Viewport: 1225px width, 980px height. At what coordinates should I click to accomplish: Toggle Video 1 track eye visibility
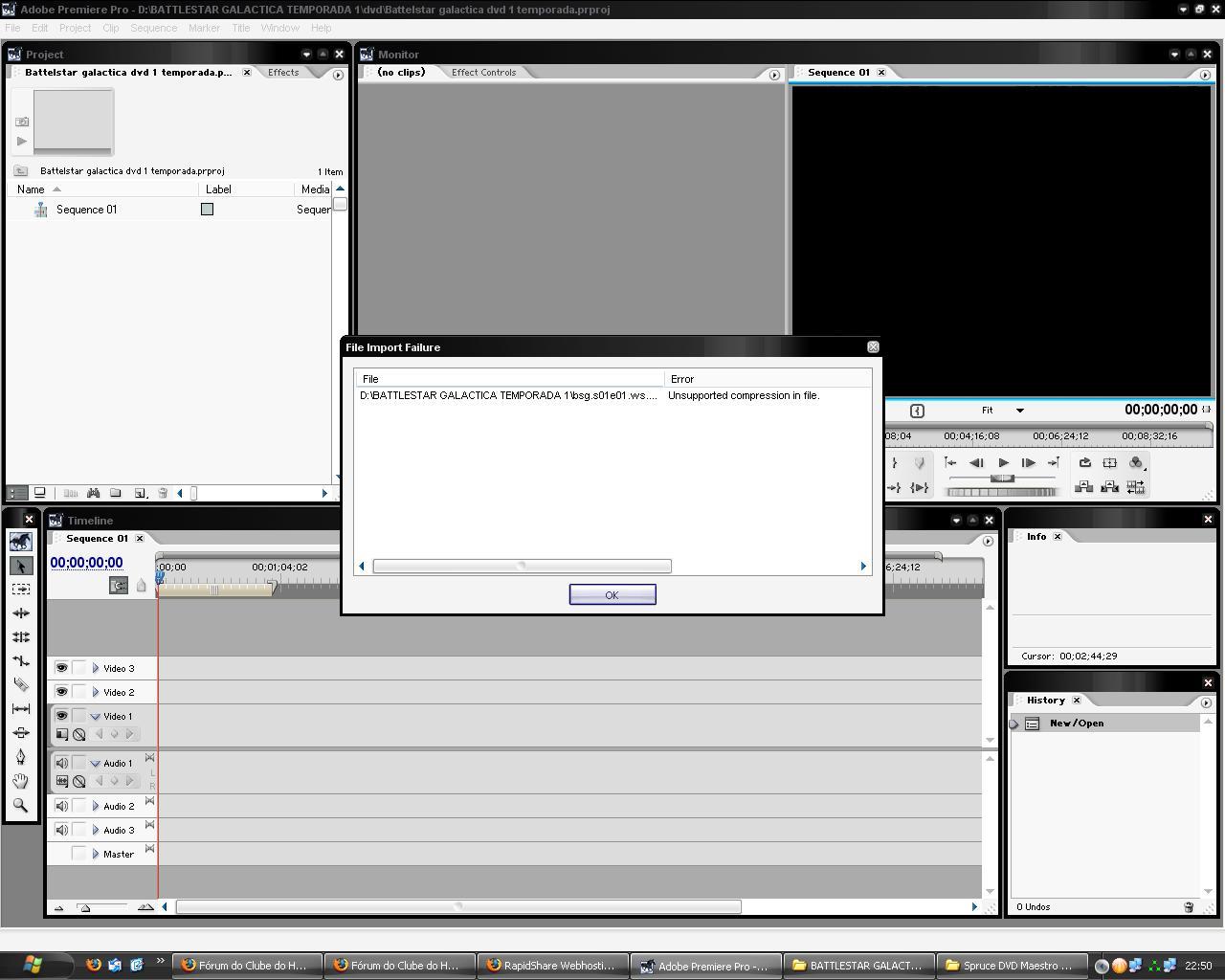coord(61,715)
